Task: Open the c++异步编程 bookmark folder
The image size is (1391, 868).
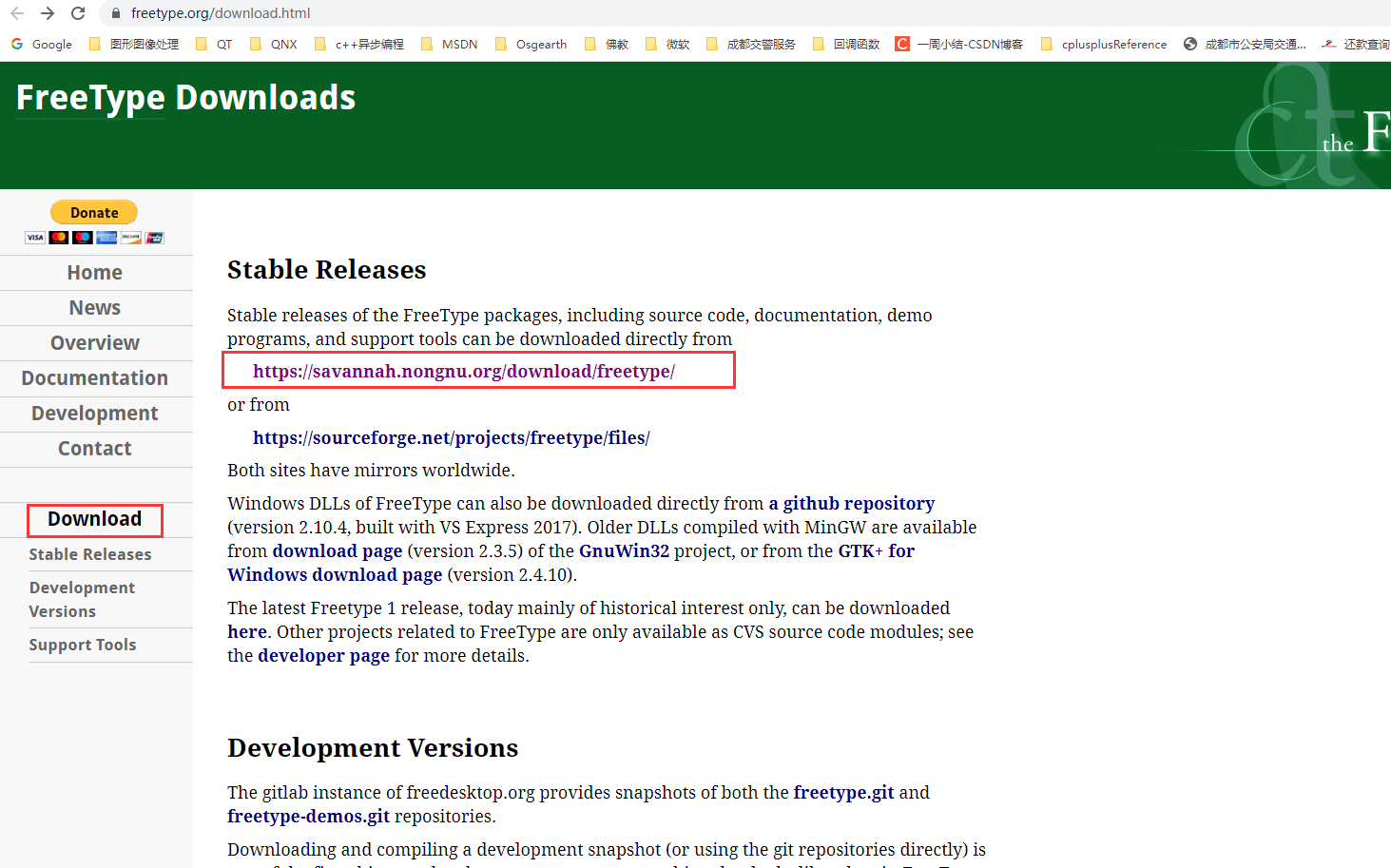Action: pyautogui.click(x=358, y=44)
